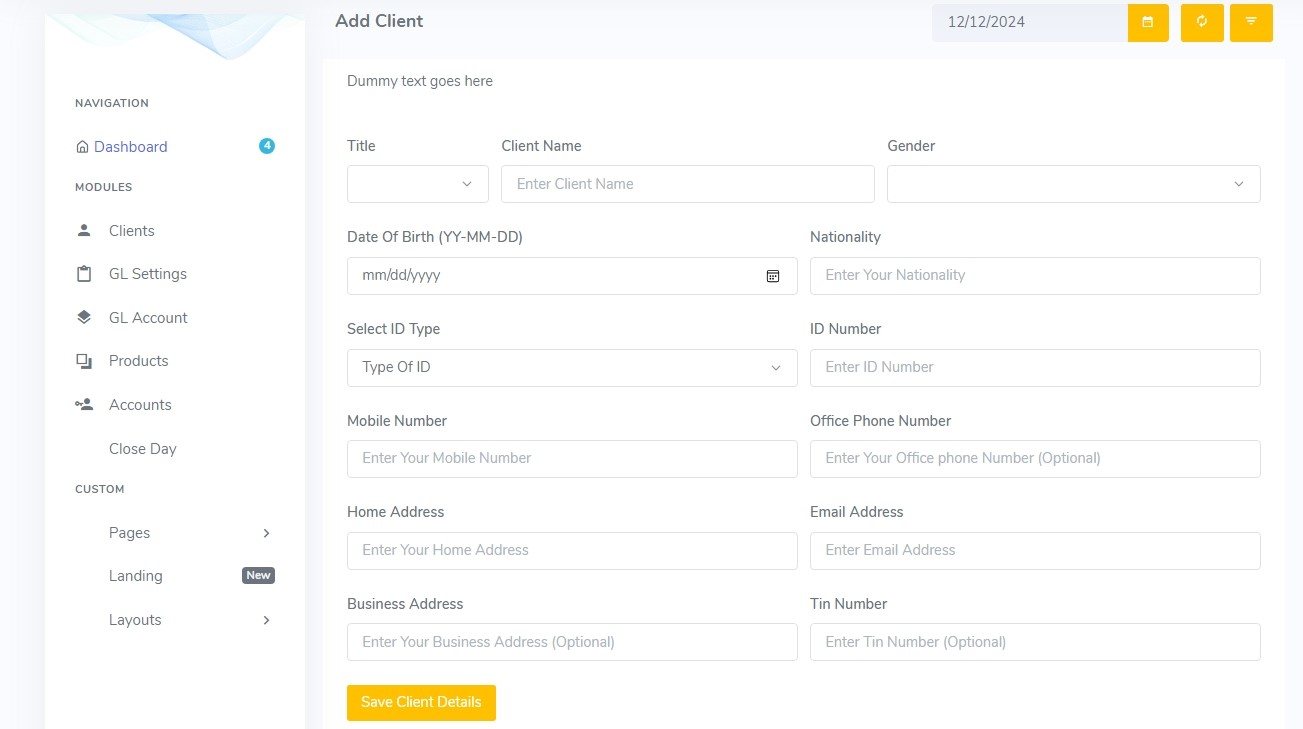Click the yellow calendar icon button

pyautogui.click(x=1148, y=22)
